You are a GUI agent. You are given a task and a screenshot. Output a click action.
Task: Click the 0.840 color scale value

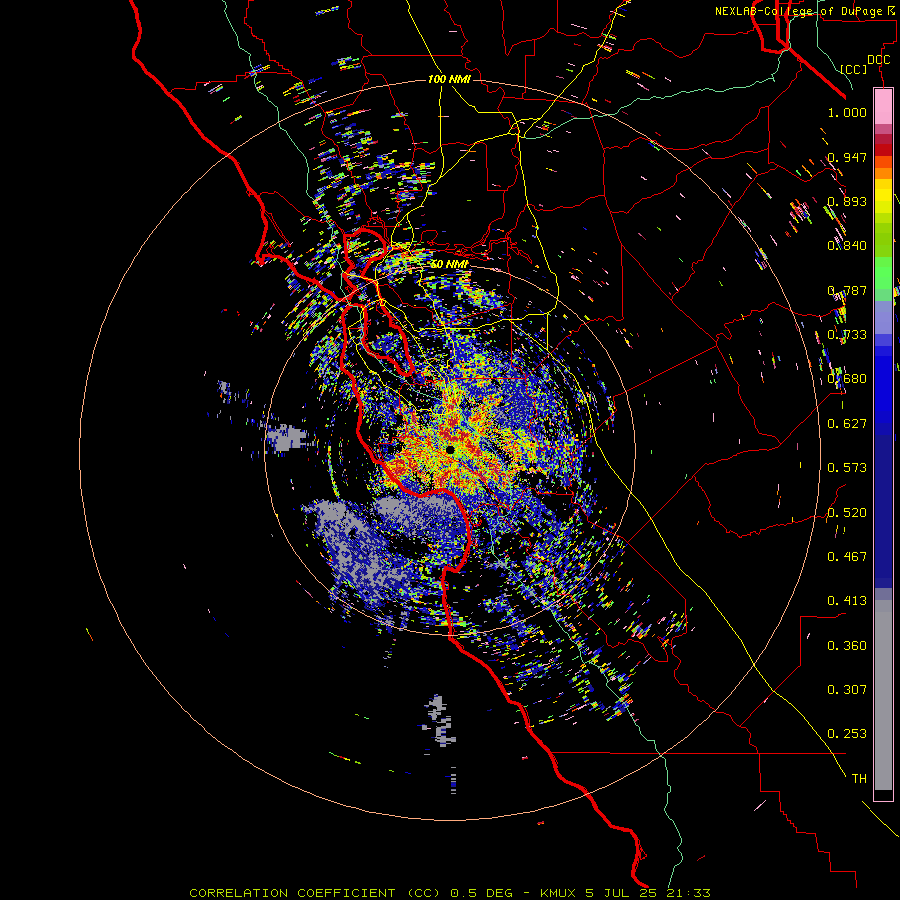tap(847, 246)
